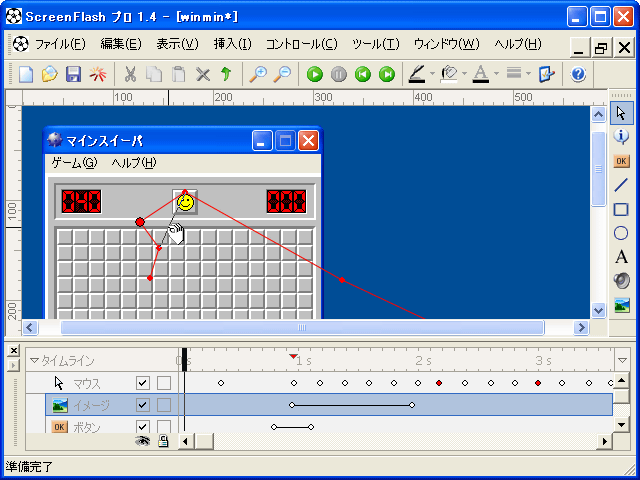Open the ファイル(F) menu
The height and width of the screenshot is (480, 640).
coord(60,44)
